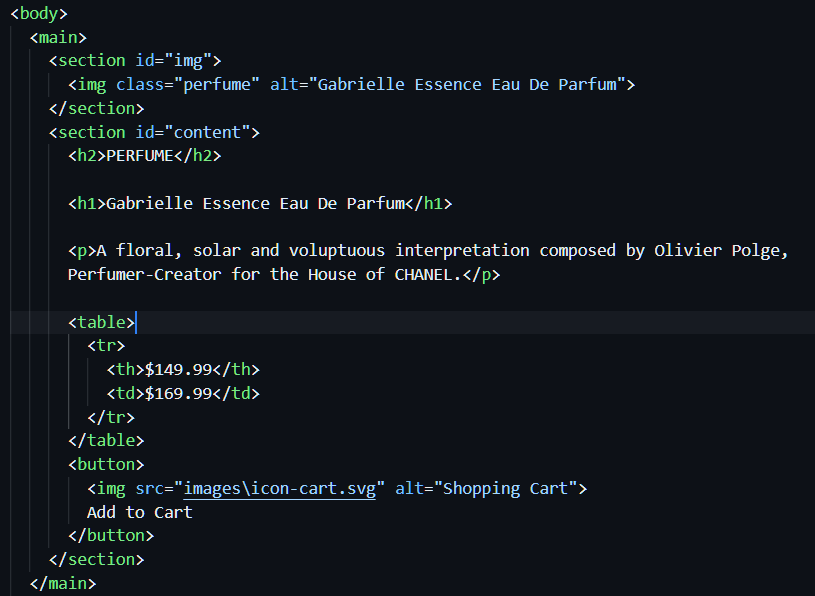Click the opening main tag
This screenshot has width=815, height=596.
[x=58, y=37]
